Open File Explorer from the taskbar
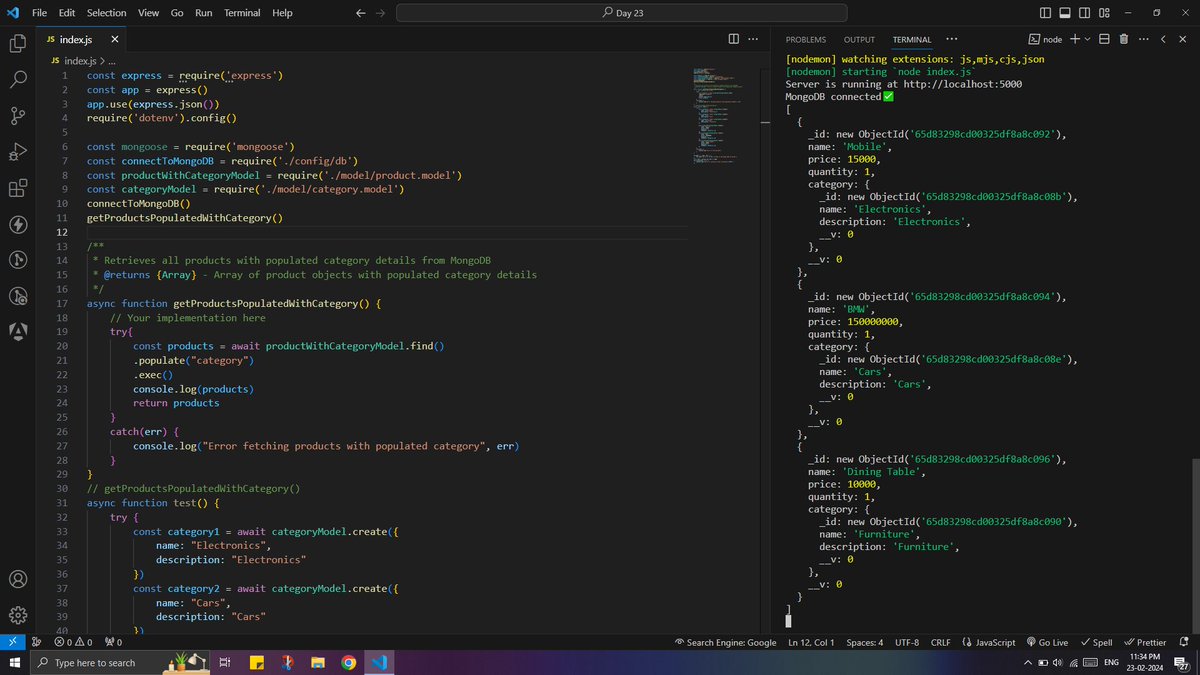Viewport: 1200px width, 675px height. click(317, 663)
